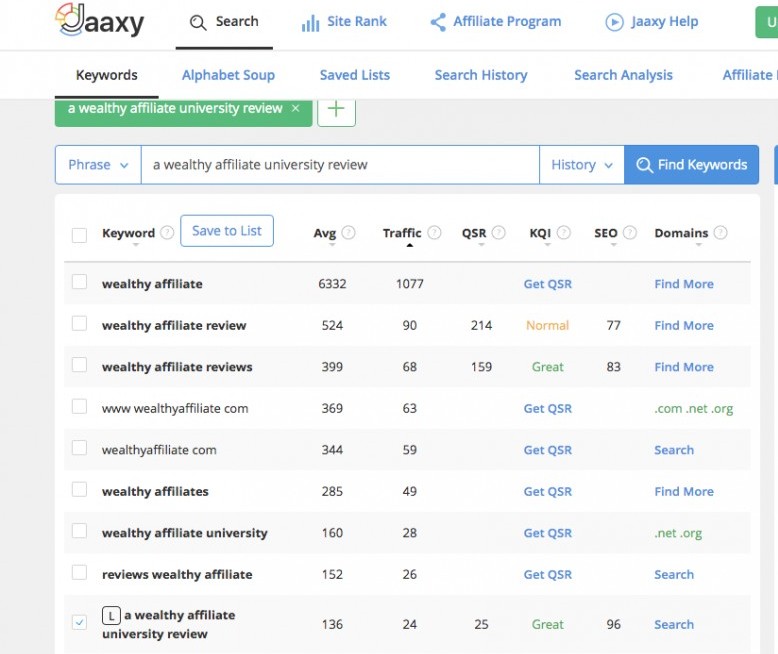Close the 'a wealthy affiliate university review' tag
This screenshot has height=654, width=778.
click(296, 108)
